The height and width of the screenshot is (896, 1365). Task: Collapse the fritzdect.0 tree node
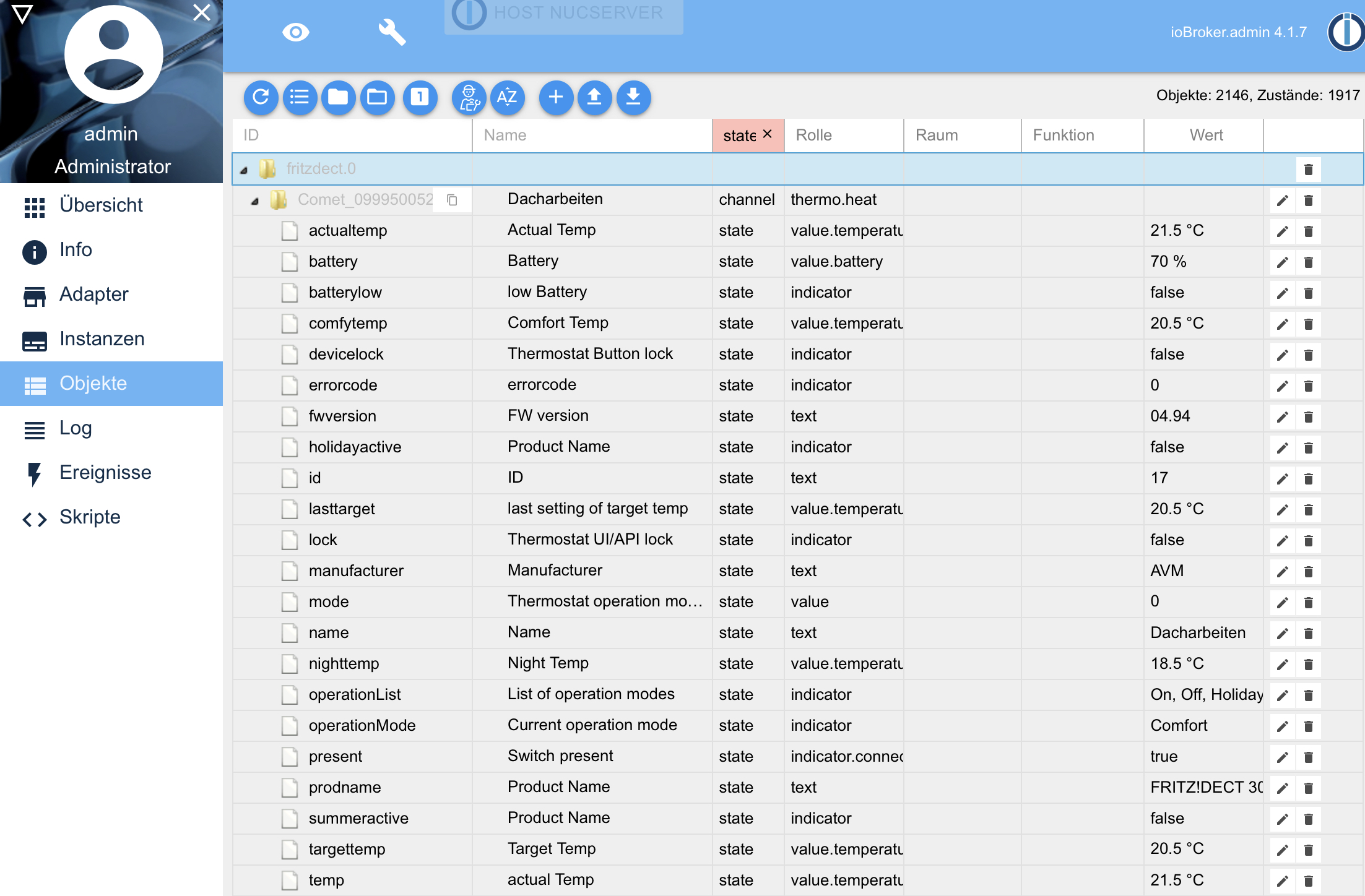coord(244,170)
